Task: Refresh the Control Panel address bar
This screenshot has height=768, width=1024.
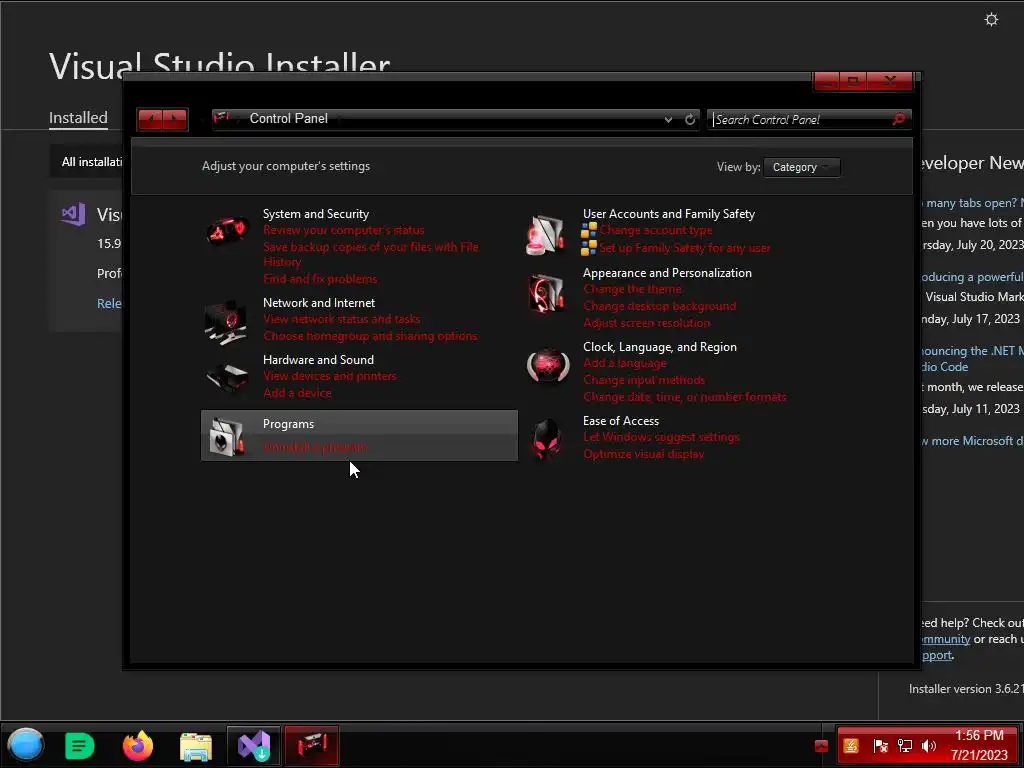Action: pyautogui.click(x=690, y=120)
